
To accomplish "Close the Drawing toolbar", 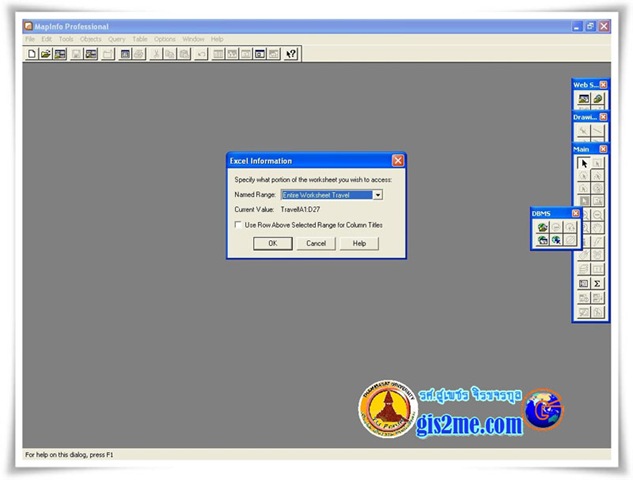I will click(603, 117).
